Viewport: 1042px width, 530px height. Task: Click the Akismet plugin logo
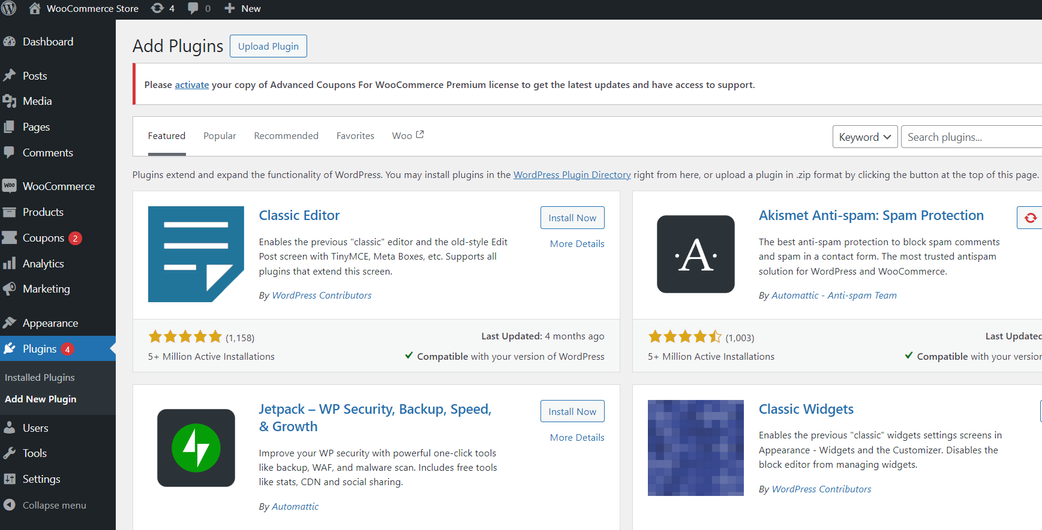pyautogui.click(x=695, y=254)
